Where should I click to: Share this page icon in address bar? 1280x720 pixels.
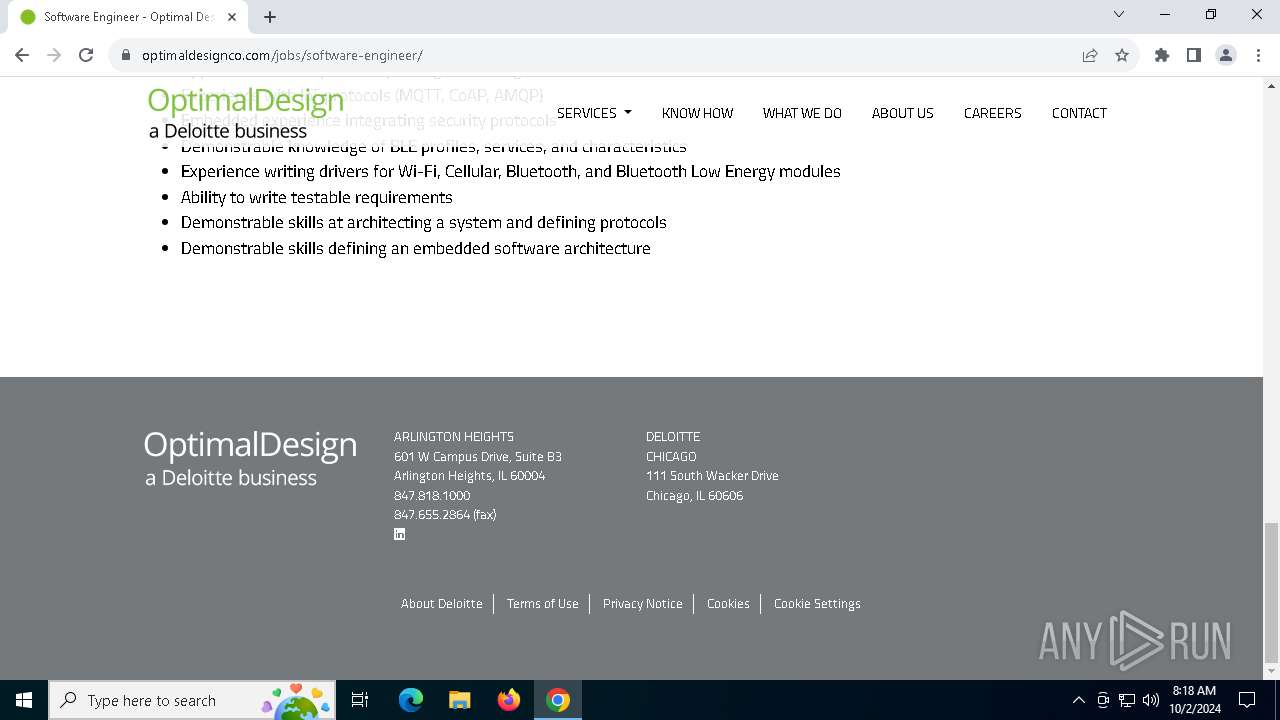click(x=1090, y=55)
